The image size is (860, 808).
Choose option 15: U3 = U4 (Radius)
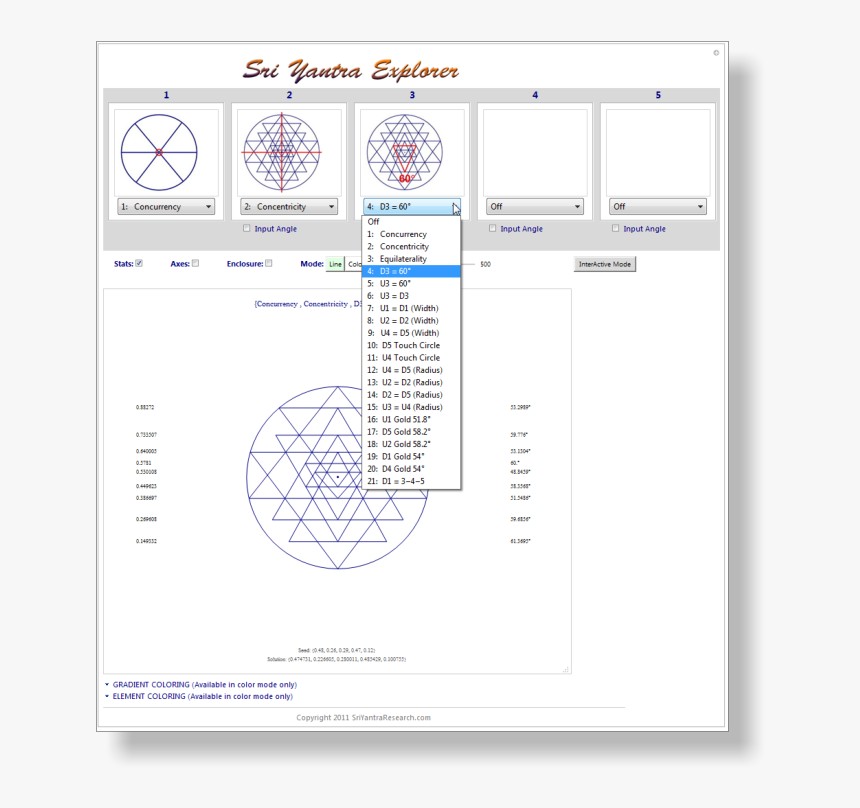coord(411,407)
